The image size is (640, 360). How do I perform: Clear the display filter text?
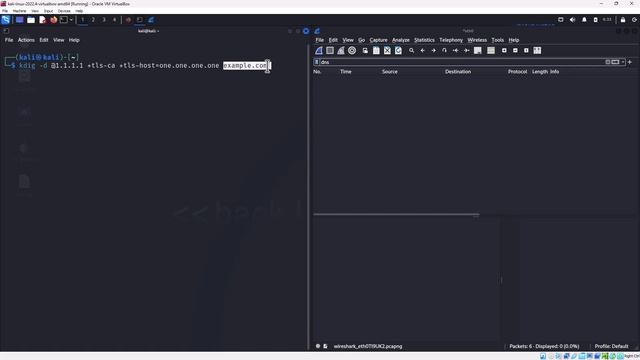pos(608,62)
